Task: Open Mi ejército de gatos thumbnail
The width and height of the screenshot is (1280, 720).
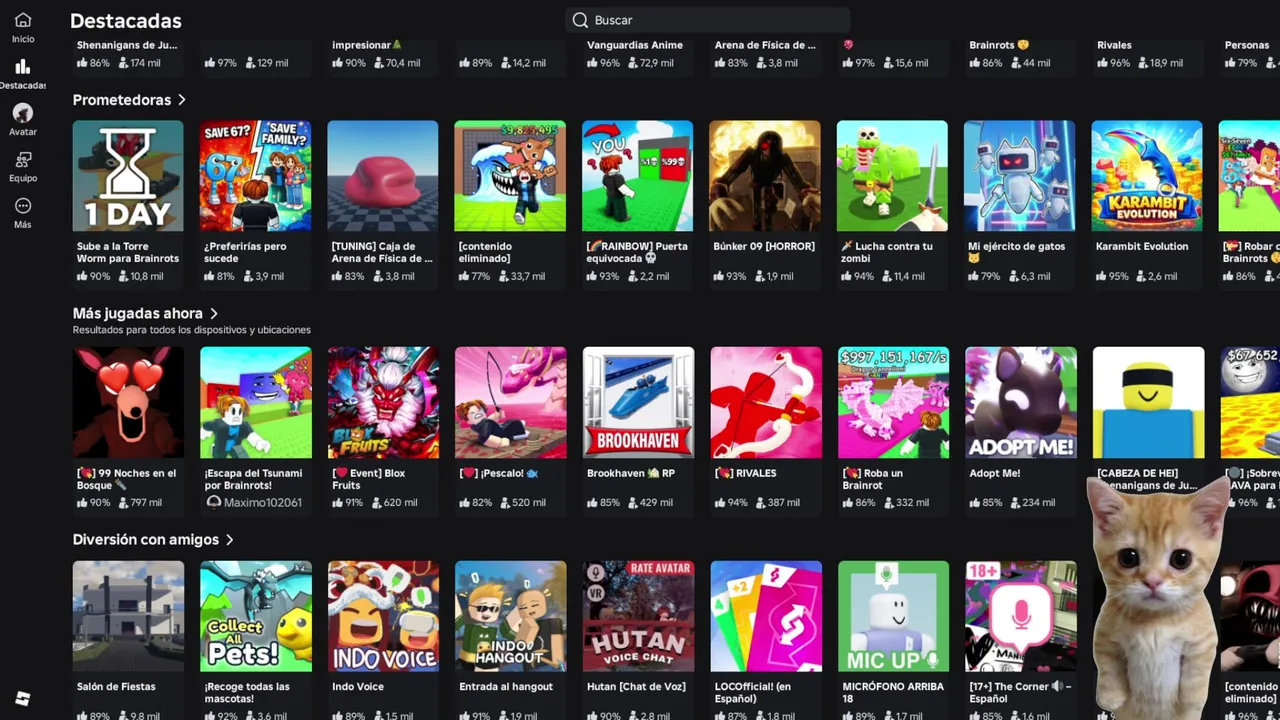Action: point(1020,176)
